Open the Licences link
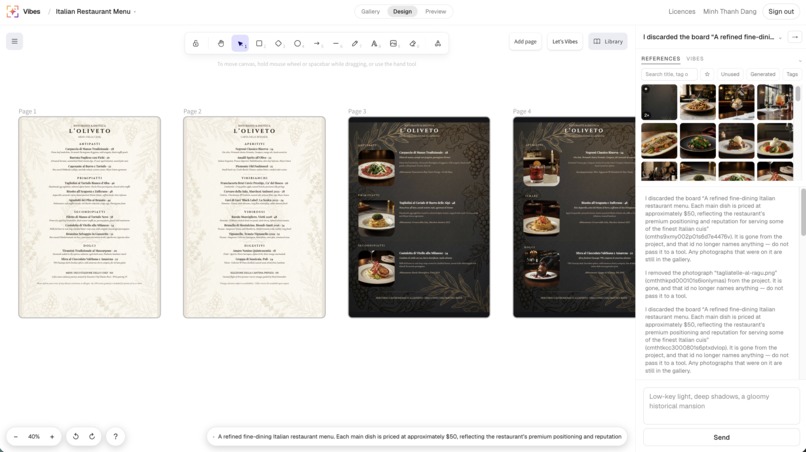Image resolution: width=806 pixels, height=452 pixels. tap(682, 11)
